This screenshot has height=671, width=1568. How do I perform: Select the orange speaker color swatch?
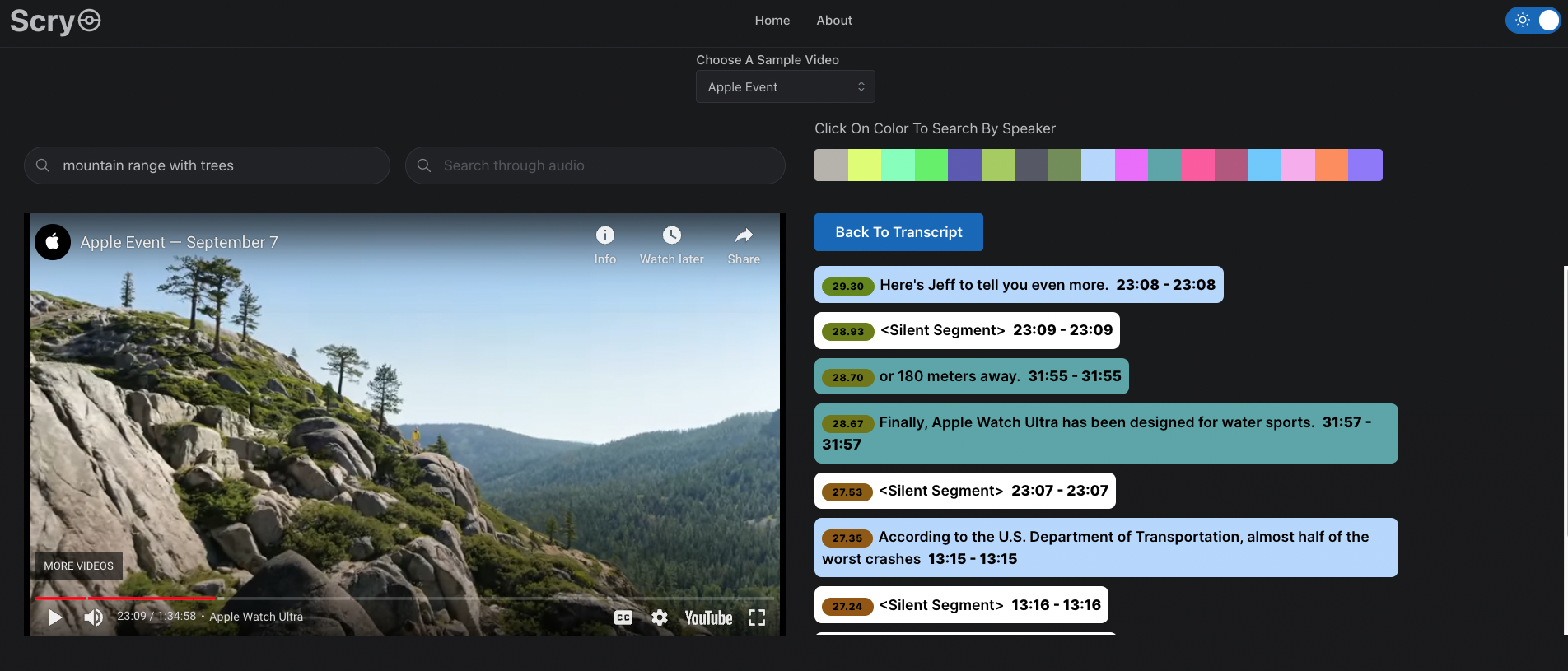[1332, 165]
